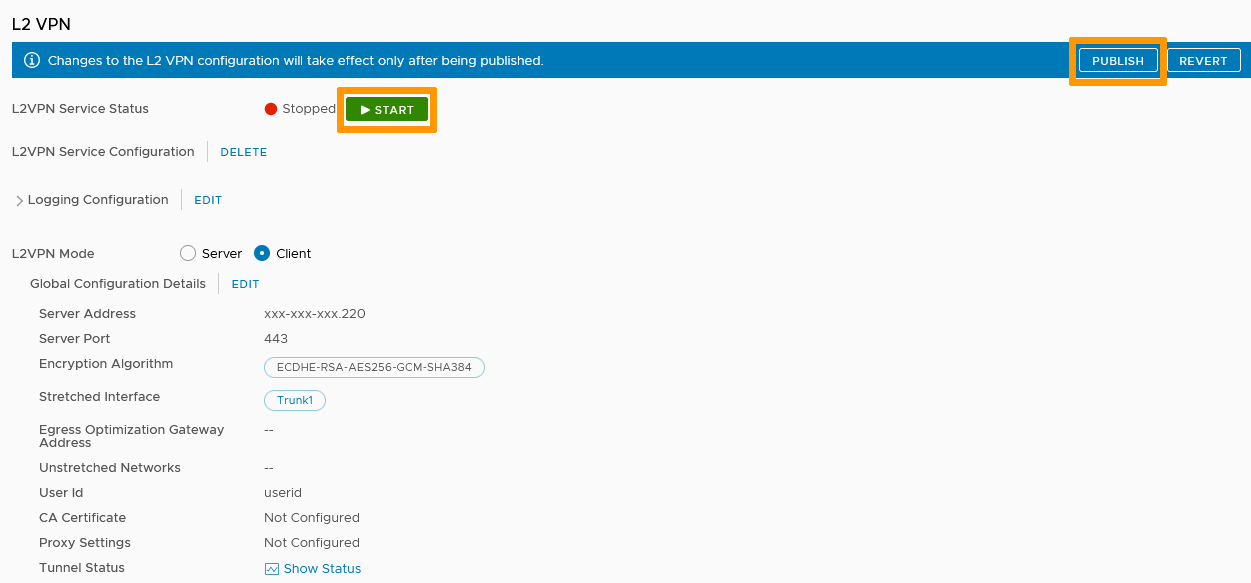Click the ECDHE-RSA-AES256-GCM-SHA384 encryption tag
Viewport: 1251px width, 583px height.
(374, 368)
